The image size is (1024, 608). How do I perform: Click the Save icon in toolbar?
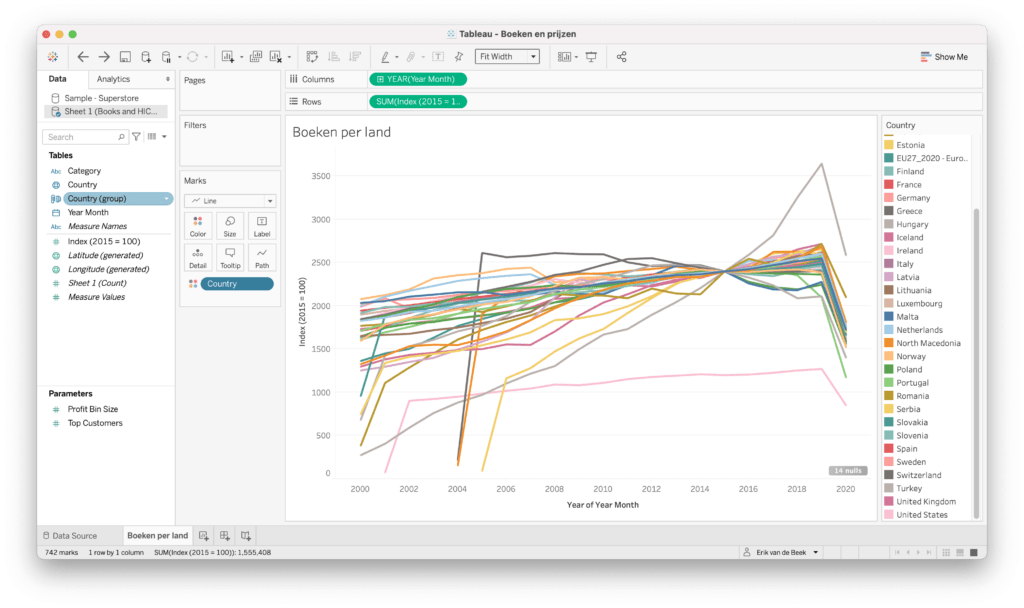pos(125,57)
